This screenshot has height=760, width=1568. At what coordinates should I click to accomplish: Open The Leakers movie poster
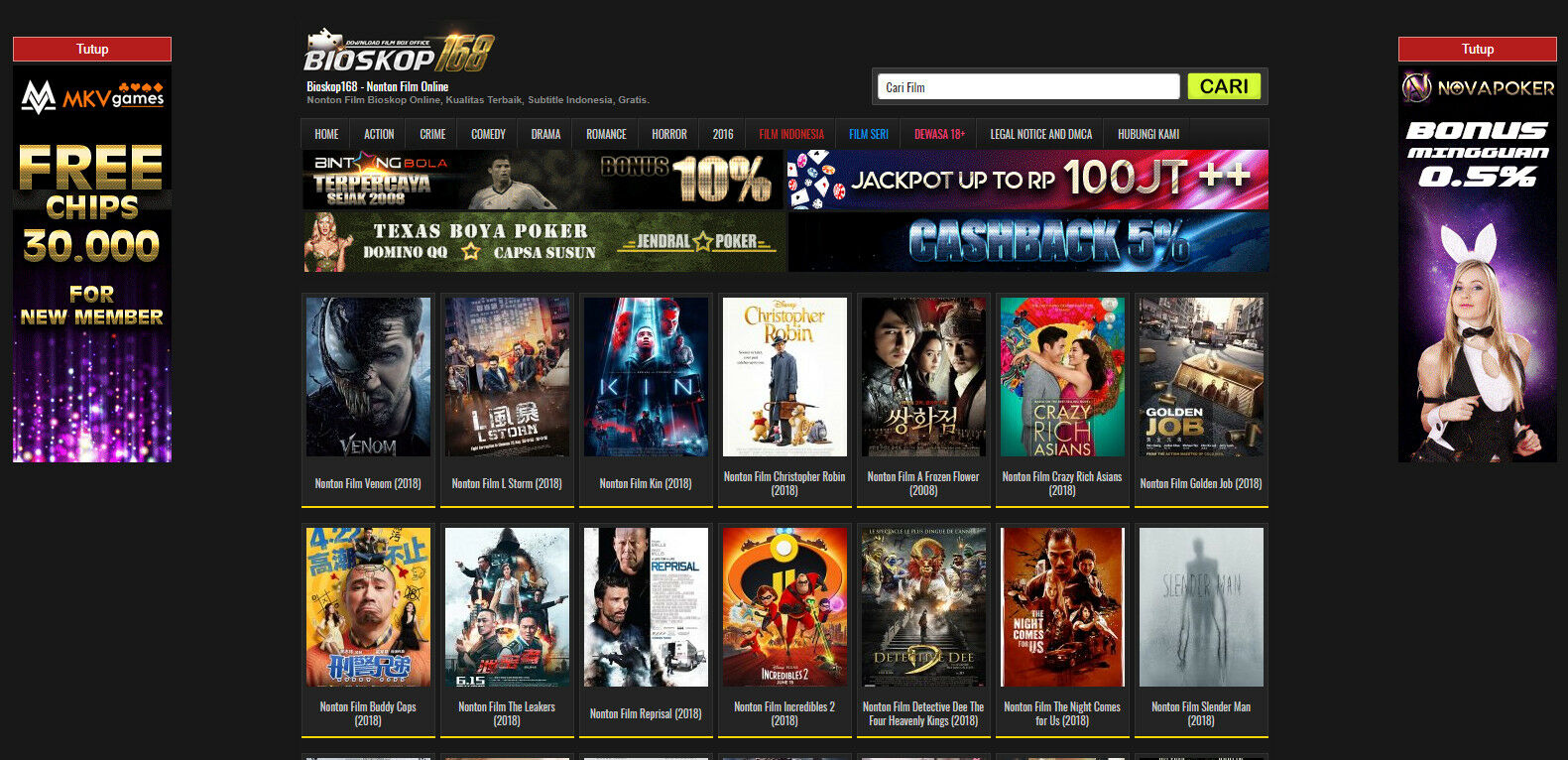click(507, 607)
